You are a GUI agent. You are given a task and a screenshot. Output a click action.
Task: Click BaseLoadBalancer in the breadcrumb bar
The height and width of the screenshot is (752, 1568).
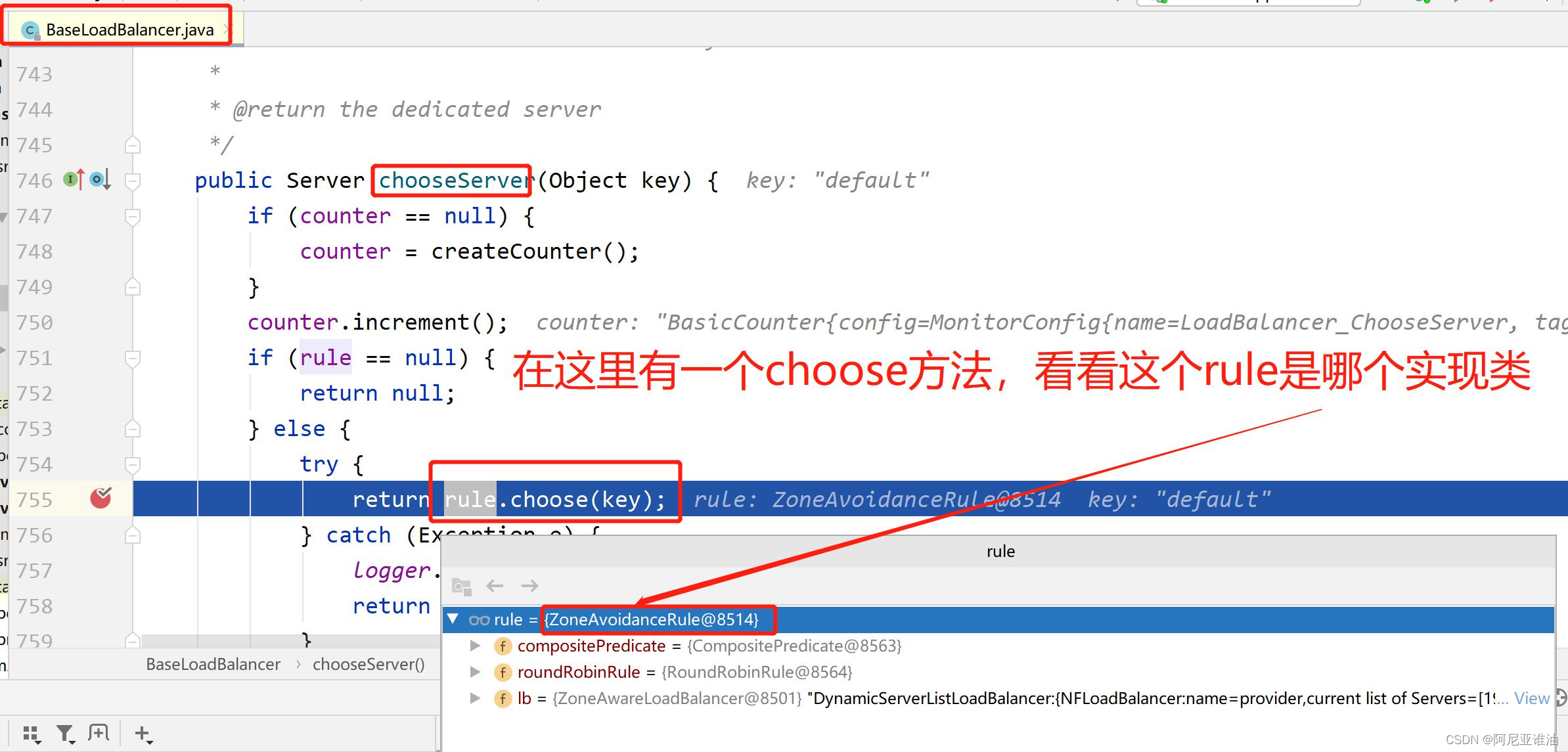coord(213,664)
